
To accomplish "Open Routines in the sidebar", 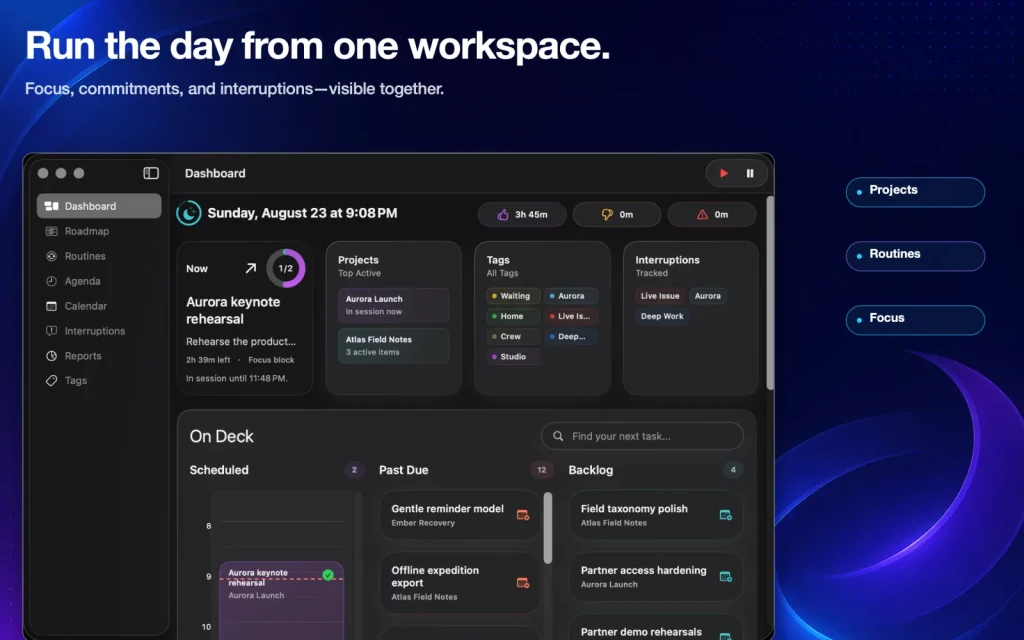I will coord(99,256).
